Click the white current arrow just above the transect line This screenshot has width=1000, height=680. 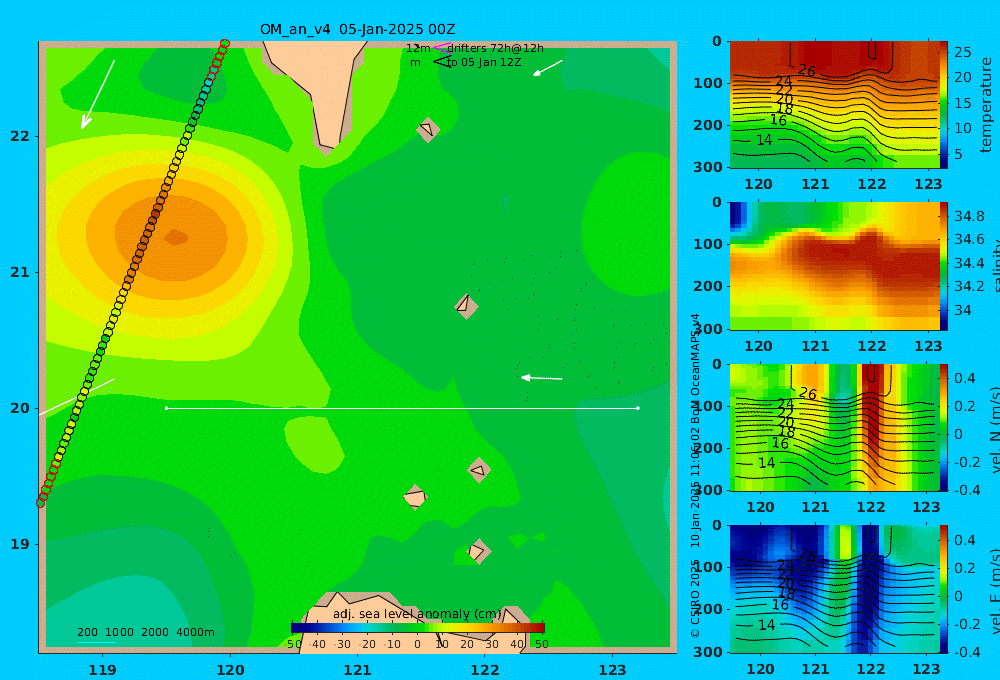click(x=541, y=378)
